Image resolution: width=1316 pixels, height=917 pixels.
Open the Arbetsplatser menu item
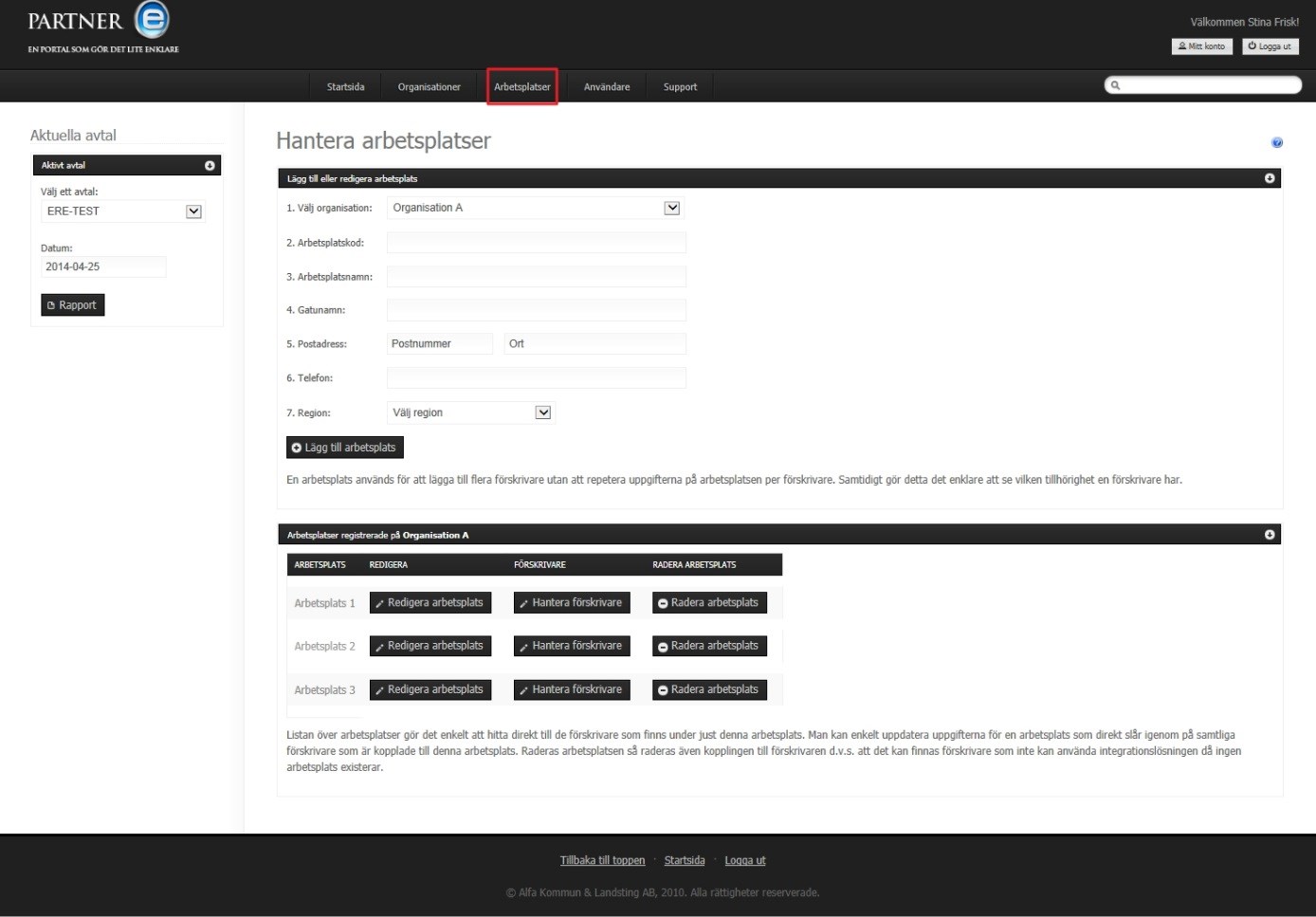(x=522, y=87)
